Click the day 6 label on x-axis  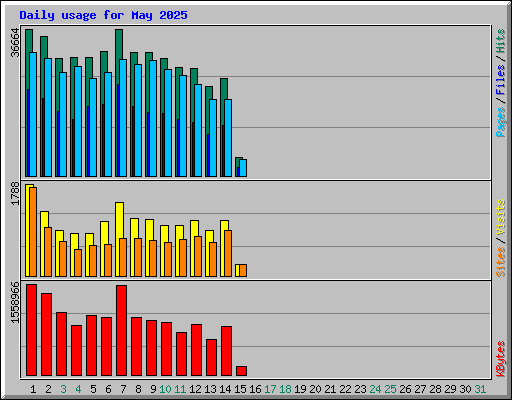pos(108,389)
